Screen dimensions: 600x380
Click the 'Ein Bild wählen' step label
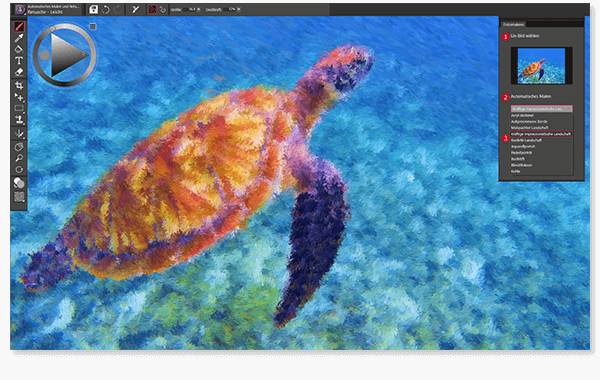point(525,36)
